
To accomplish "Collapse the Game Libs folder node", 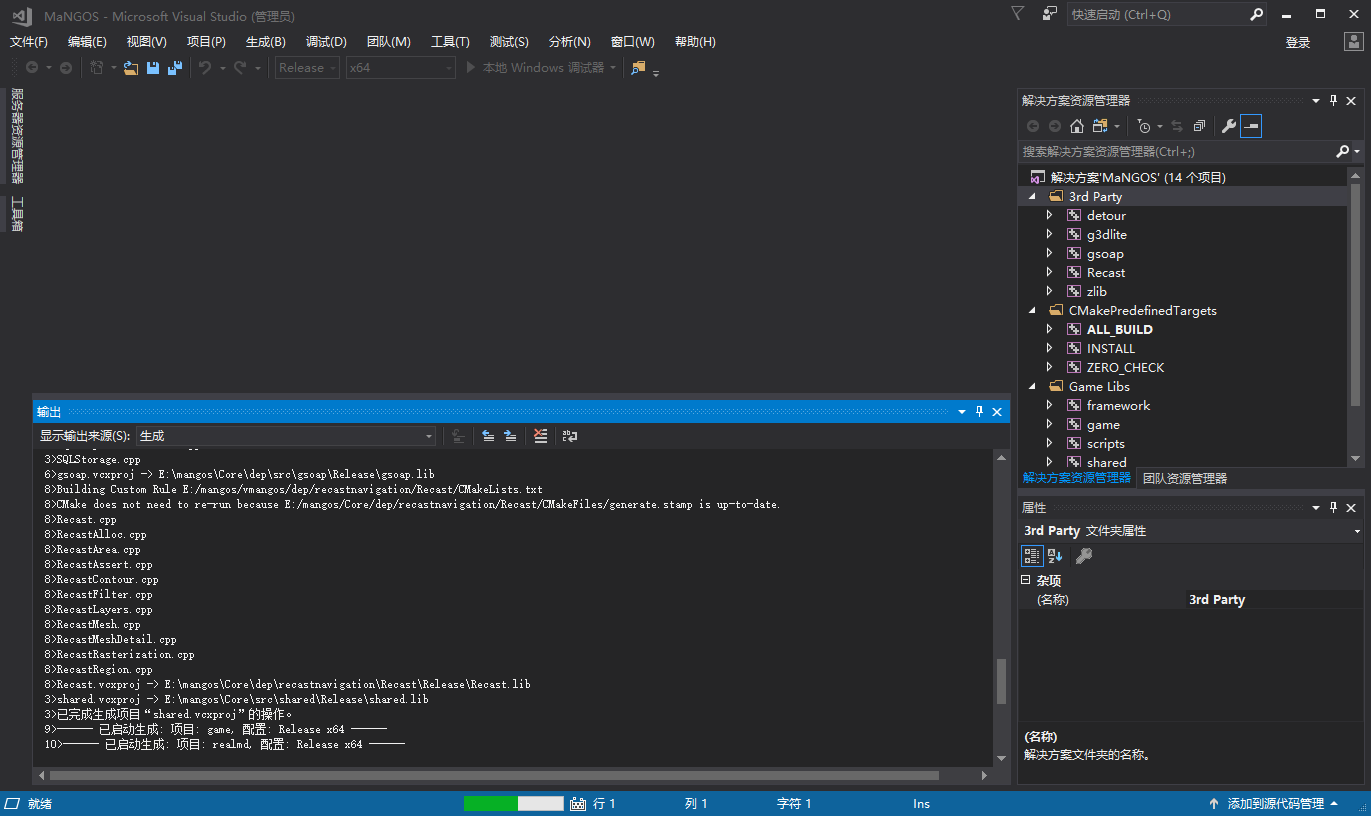I will pos(1032,387).
